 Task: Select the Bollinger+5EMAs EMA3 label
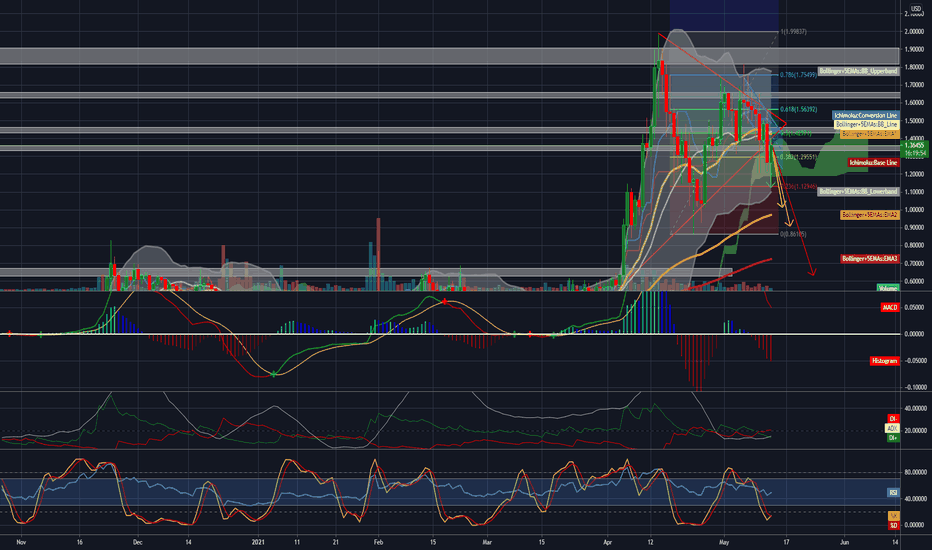point(869,259)
